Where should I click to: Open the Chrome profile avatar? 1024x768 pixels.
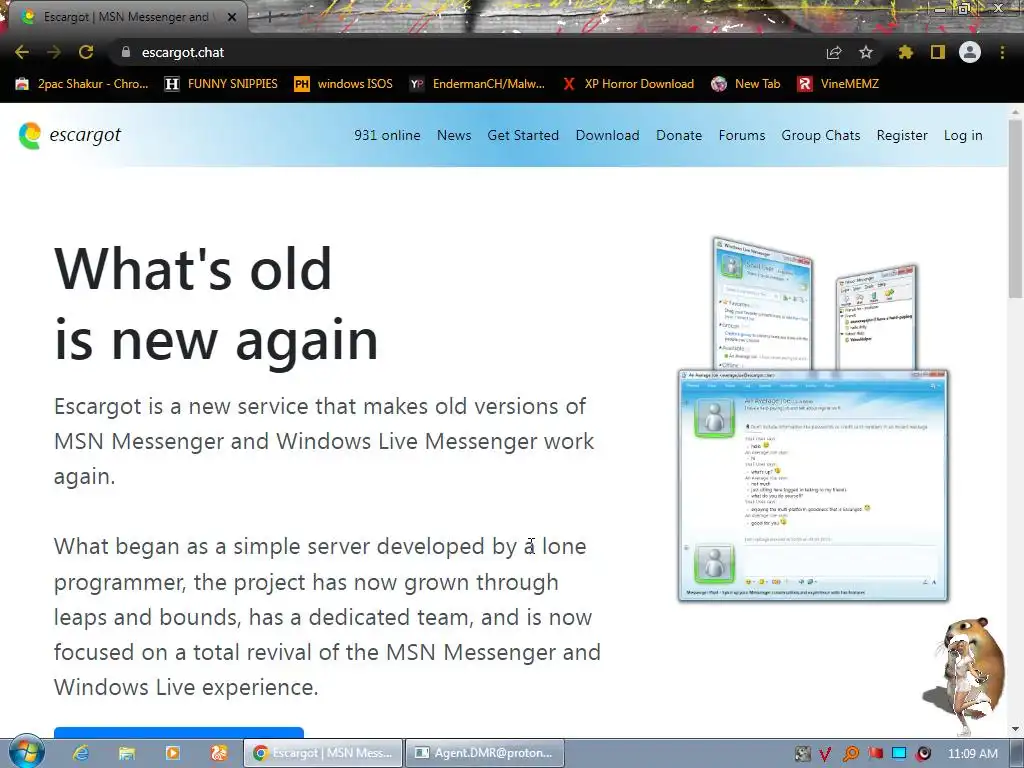pos(970,52)
